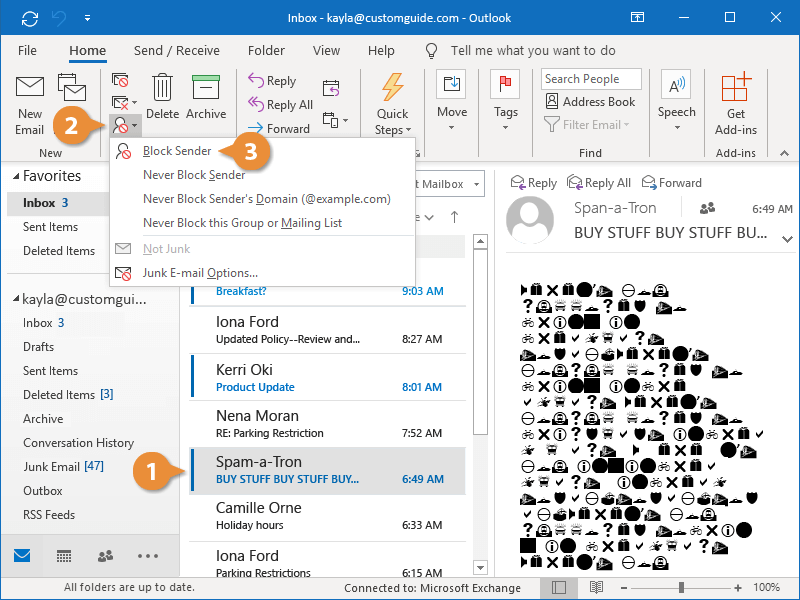This screenshot has width=800, height=600.
Task: Click the Tags red flag icon
Action: pos(505,84)
